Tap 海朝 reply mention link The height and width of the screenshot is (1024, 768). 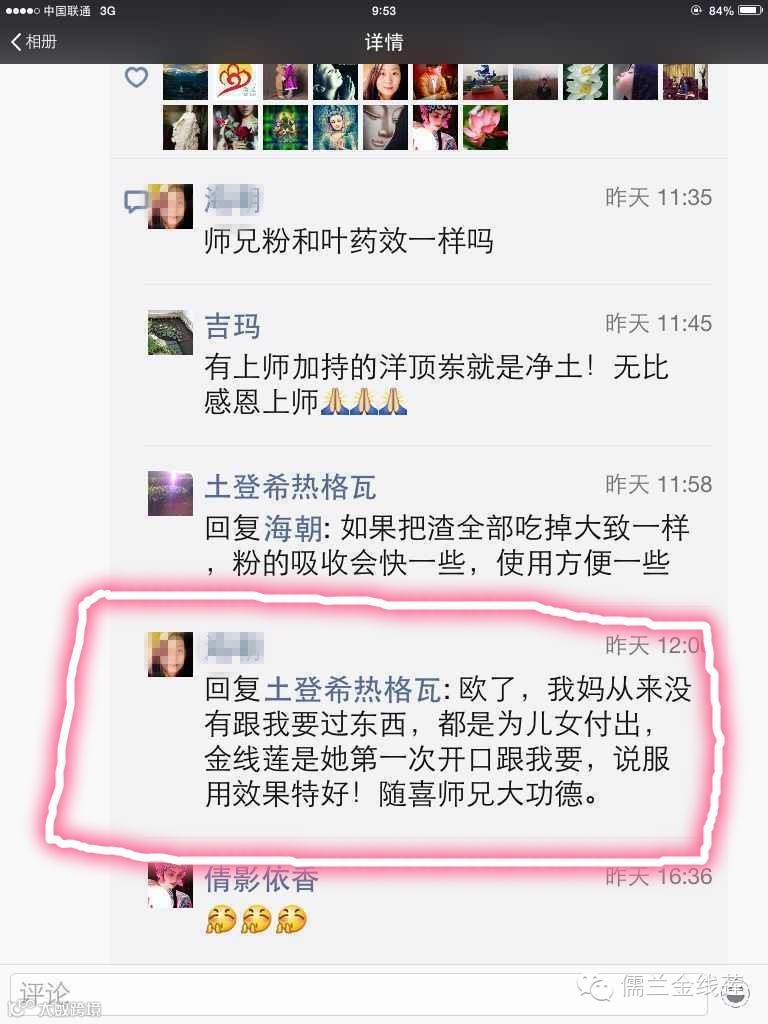pyautogui.click(x=293, y=528)
